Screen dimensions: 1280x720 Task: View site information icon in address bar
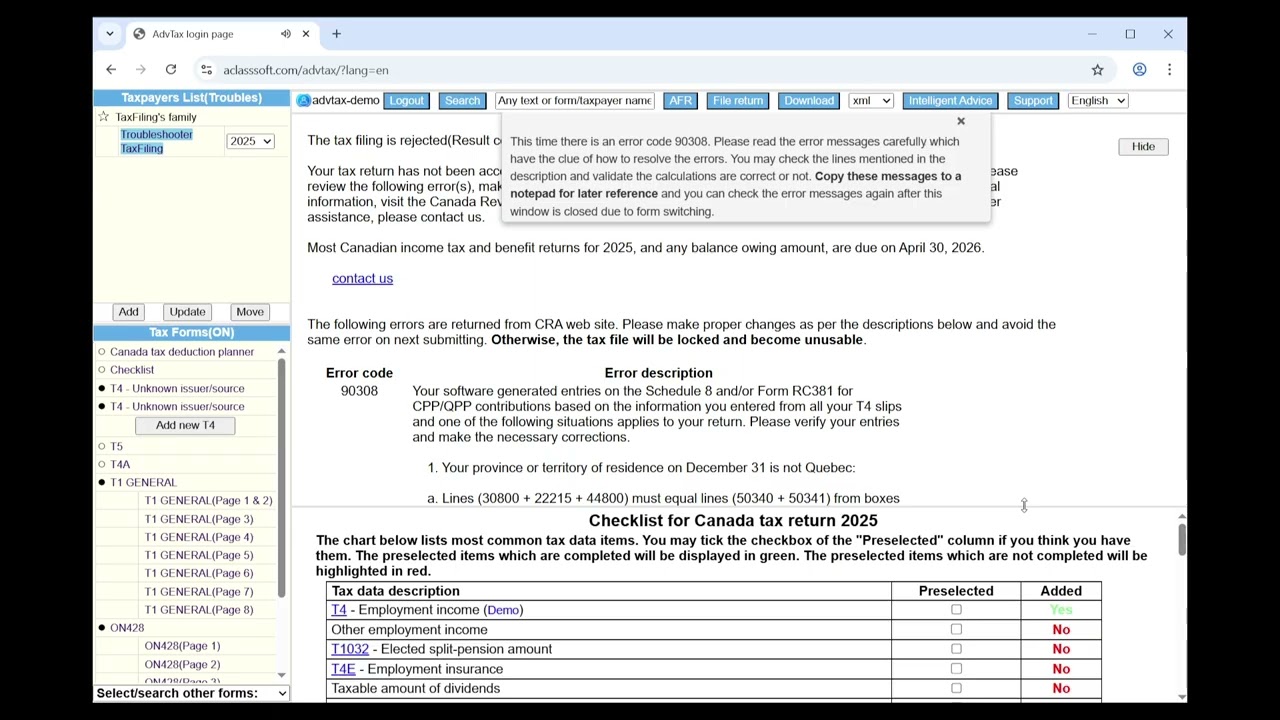click(x=206, y=70)
